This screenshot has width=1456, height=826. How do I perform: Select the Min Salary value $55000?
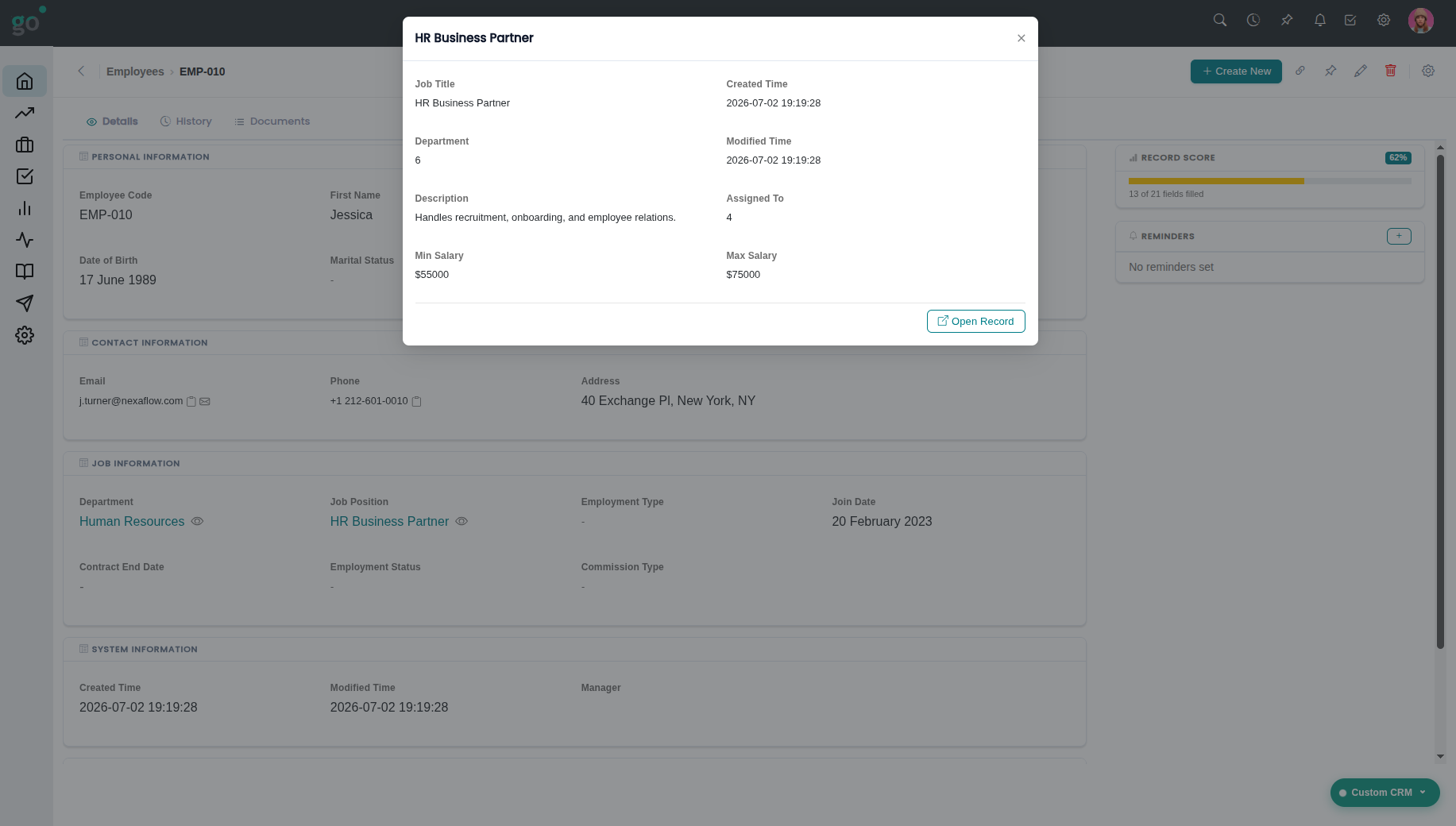[431, 275]
